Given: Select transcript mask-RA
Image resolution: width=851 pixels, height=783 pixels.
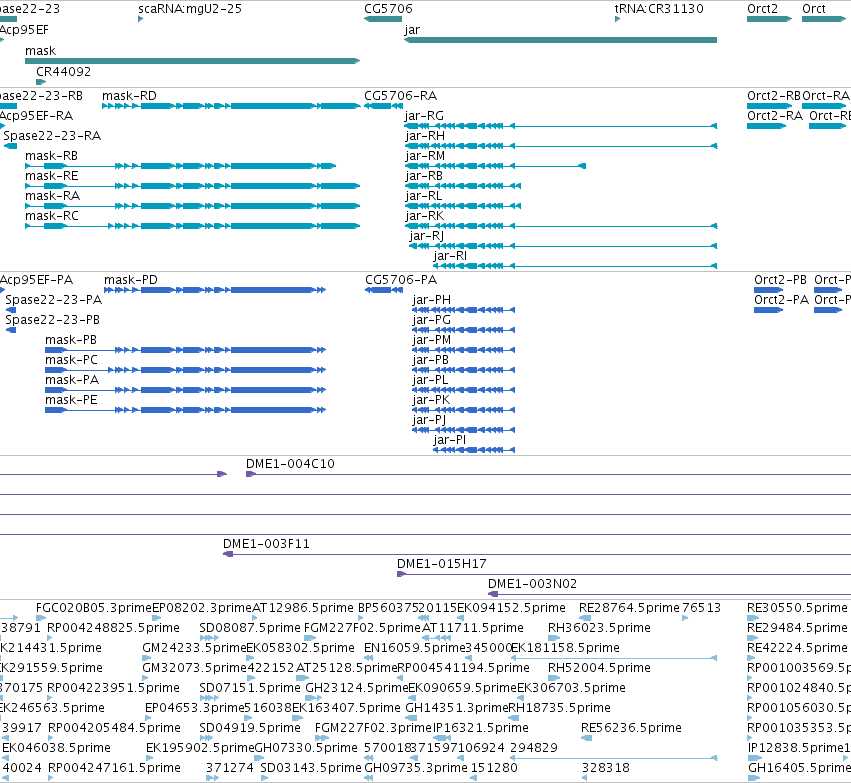Looking at the screenshot, I should click(x=53, y=196).
